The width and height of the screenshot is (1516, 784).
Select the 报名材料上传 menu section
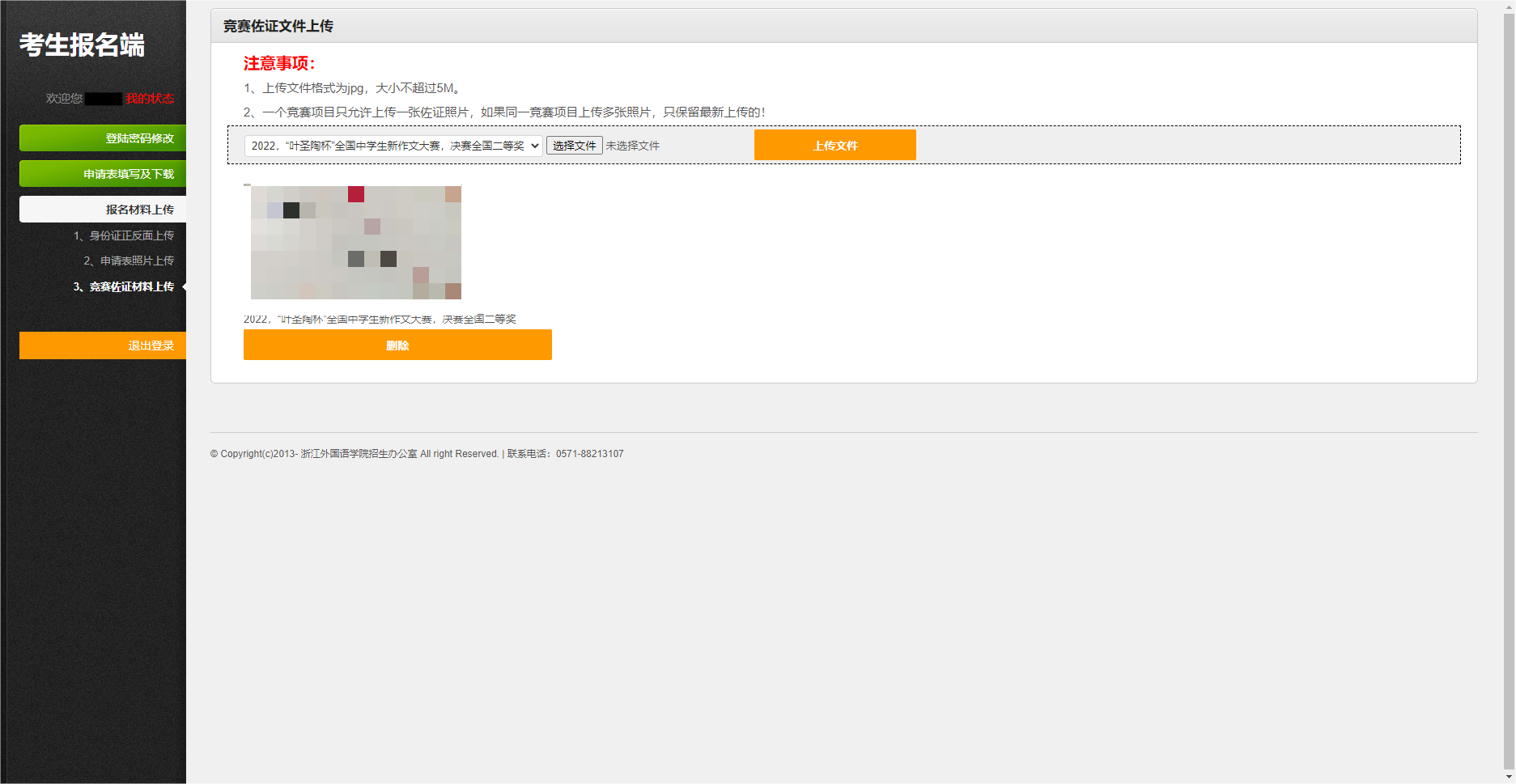tap(104, 210)
